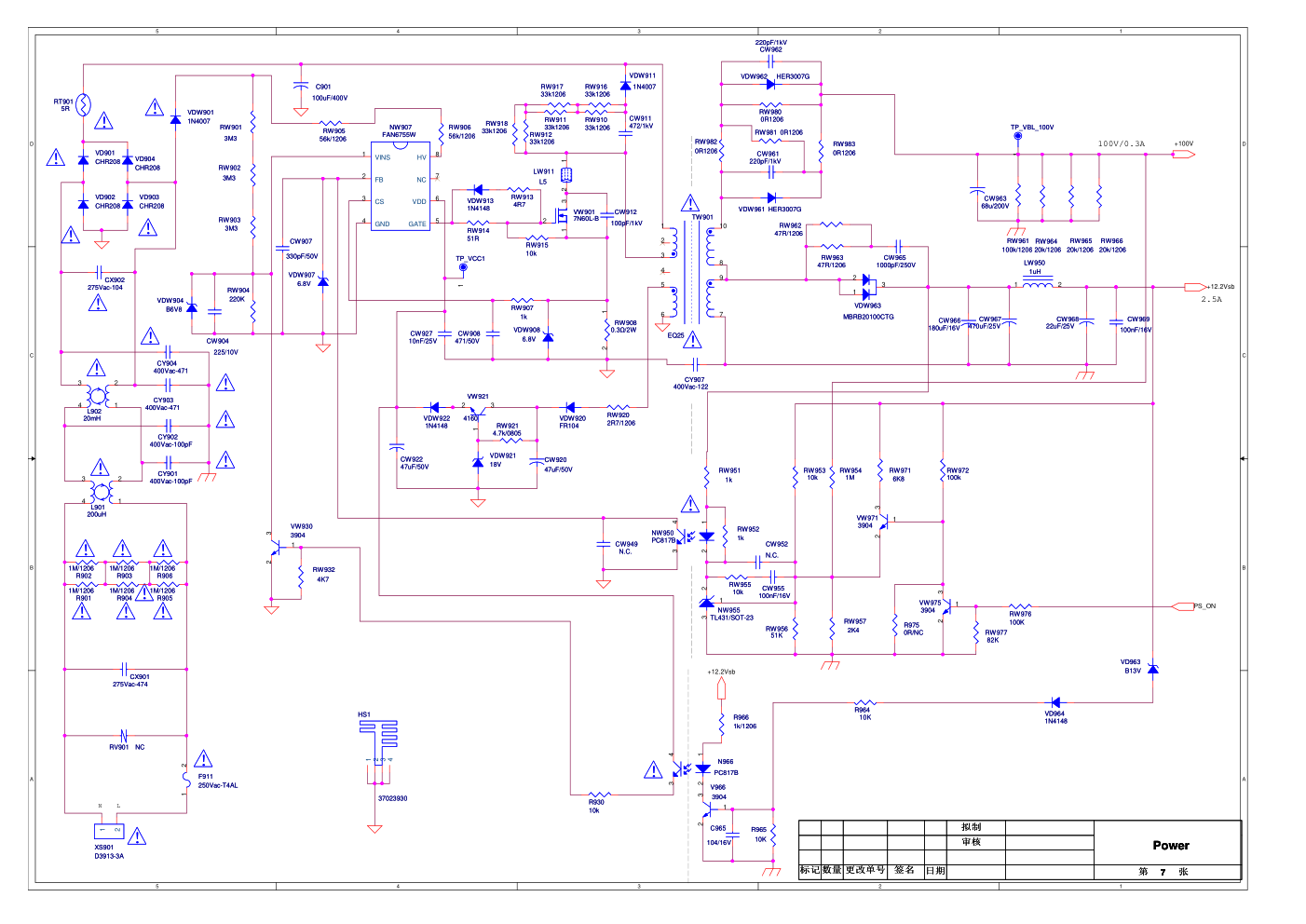
Task: Click the LW911 ferrite bead symbol
Action: [x=565, y=174]
